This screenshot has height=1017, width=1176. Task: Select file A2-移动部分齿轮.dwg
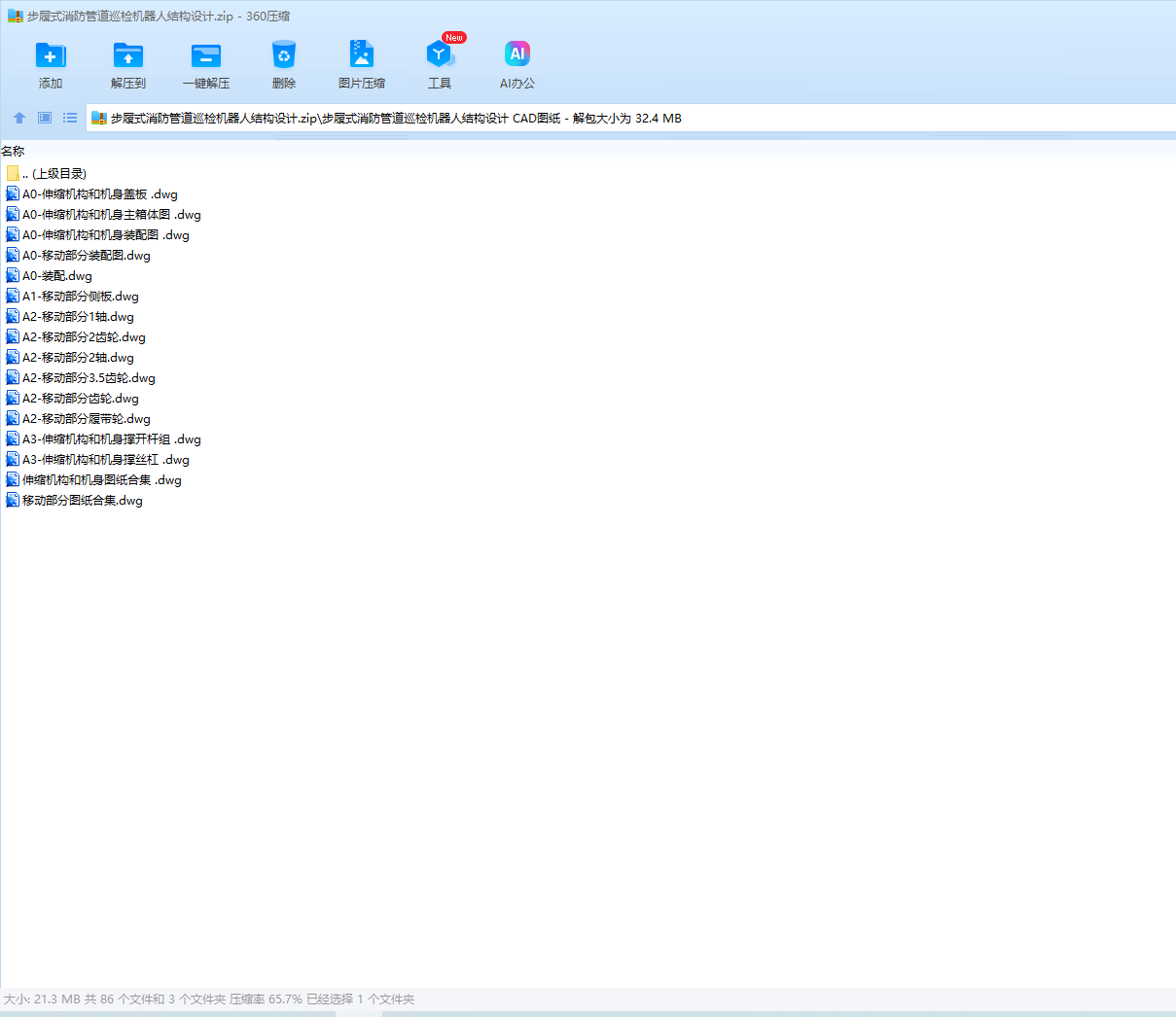coord(73,398)
